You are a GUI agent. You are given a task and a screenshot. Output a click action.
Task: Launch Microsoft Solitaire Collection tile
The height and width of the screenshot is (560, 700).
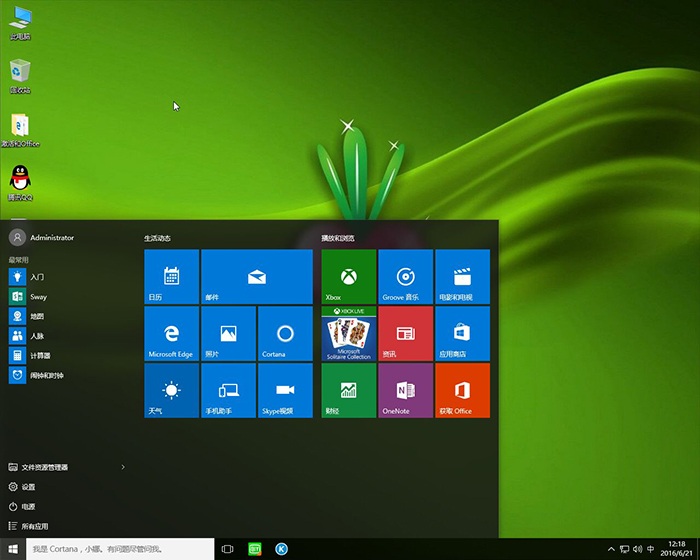coord(348,333)
